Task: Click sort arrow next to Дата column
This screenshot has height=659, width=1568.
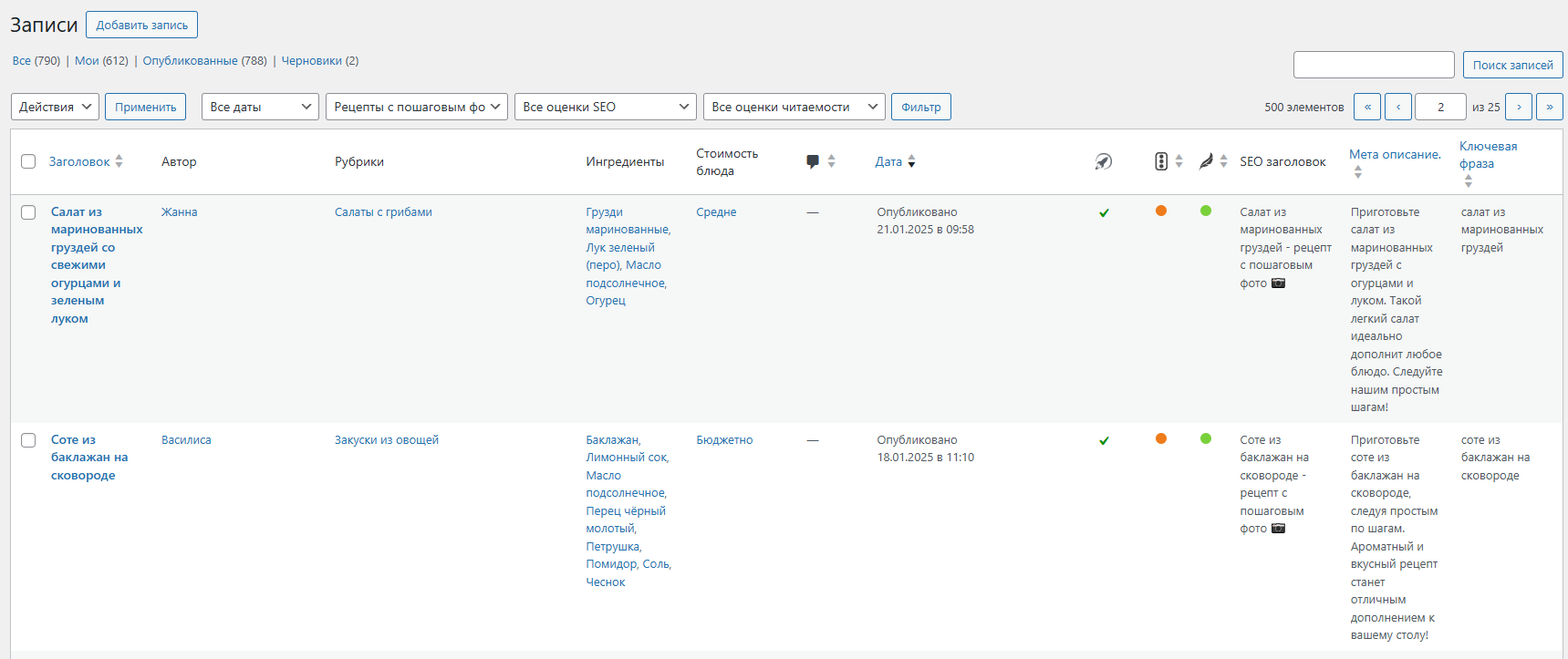Action: coord(911,161)
